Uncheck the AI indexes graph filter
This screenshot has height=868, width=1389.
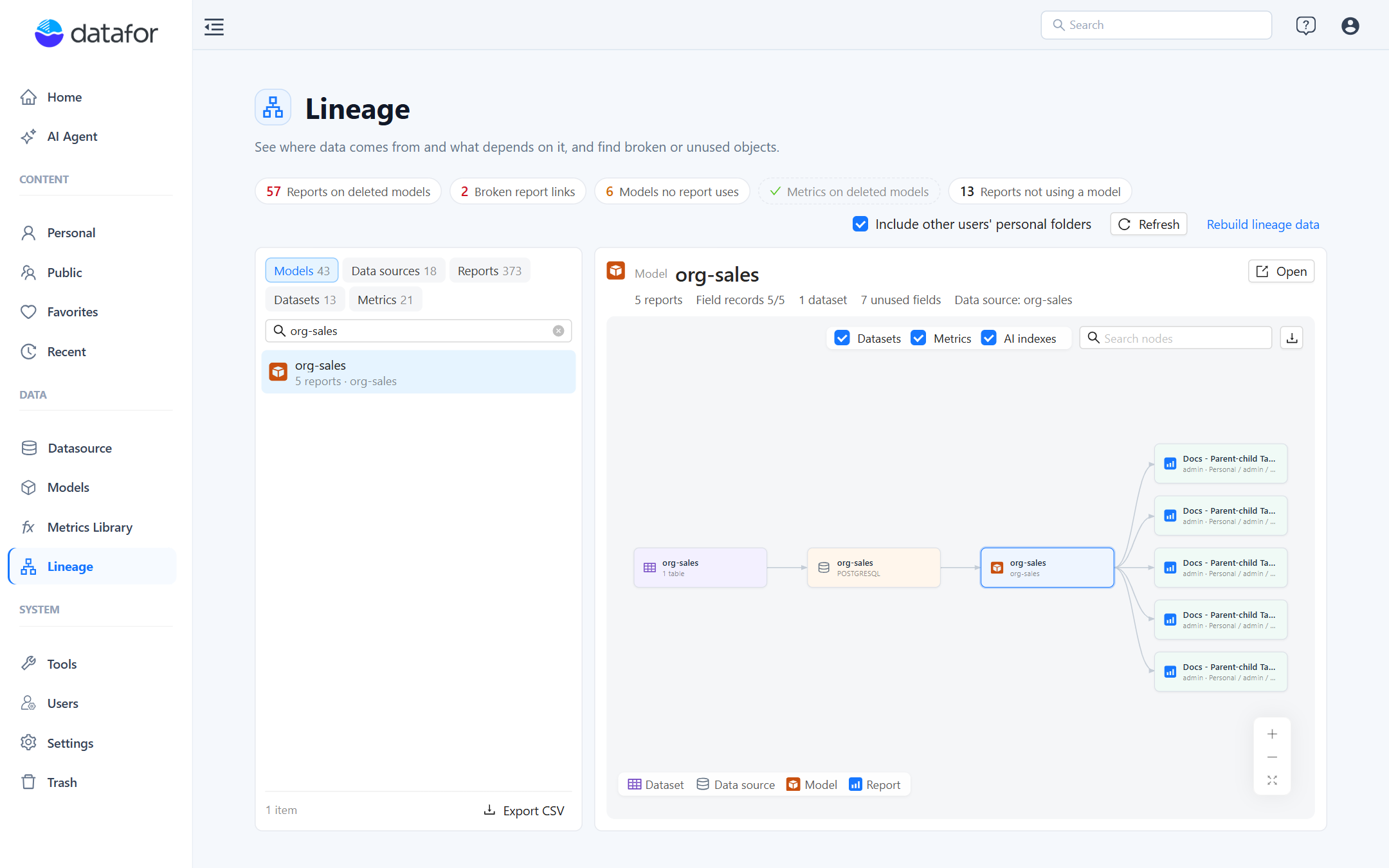point(988,338)
